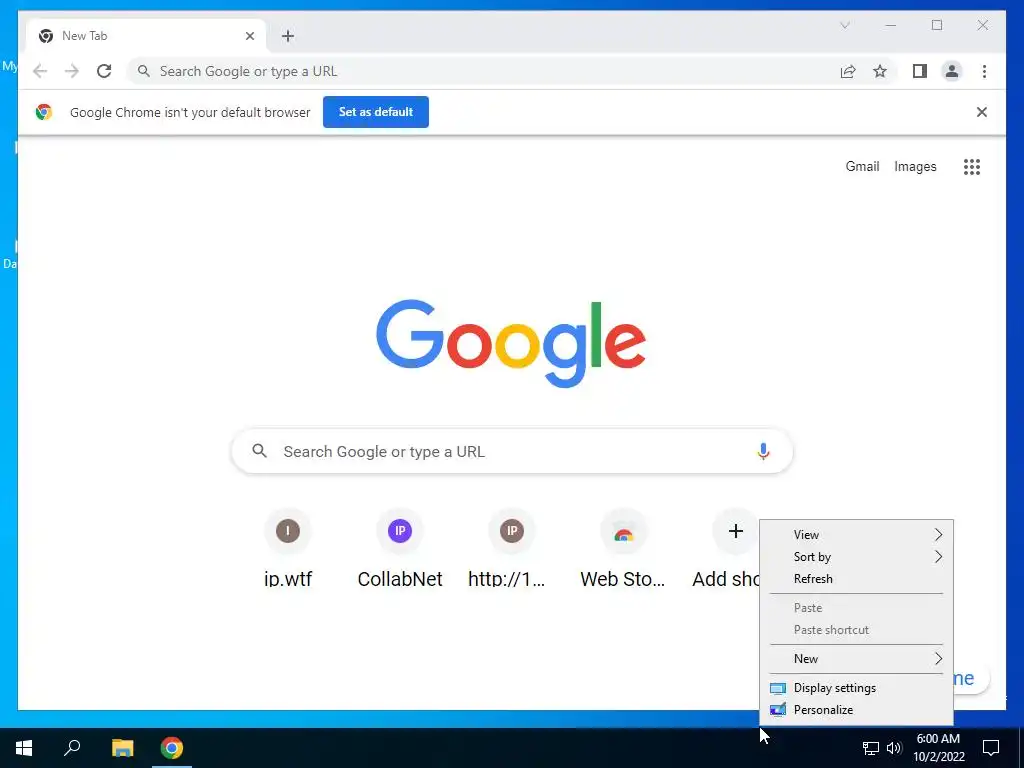Click Set as default button

pyautogui.click(x=376, y=112)
